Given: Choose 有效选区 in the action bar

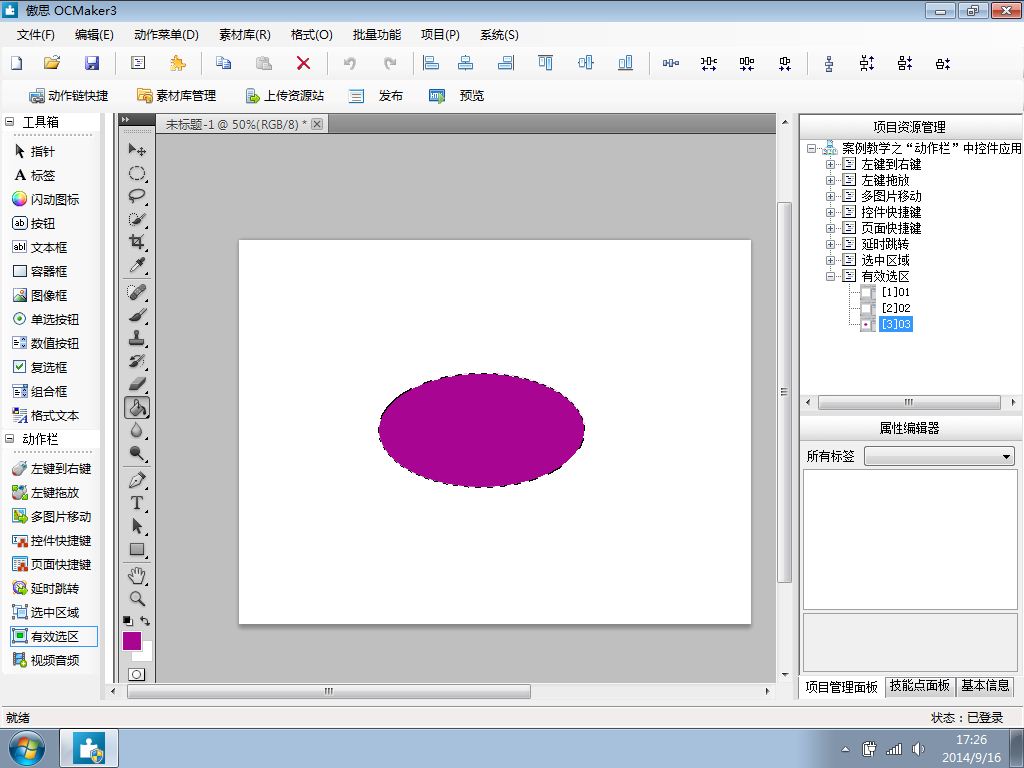Looking at the screenshot, I should (x=54, y=636).
